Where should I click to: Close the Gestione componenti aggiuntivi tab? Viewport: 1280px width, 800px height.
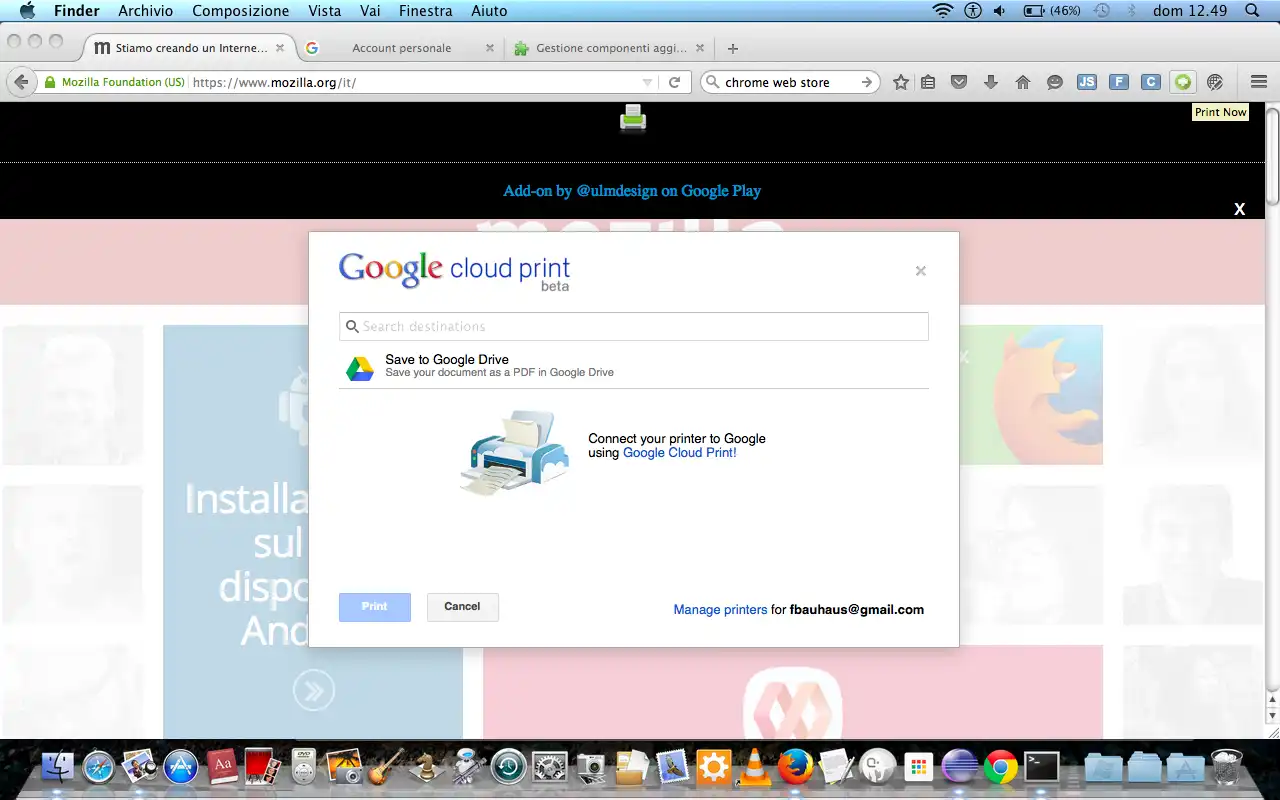click(699, 48)
